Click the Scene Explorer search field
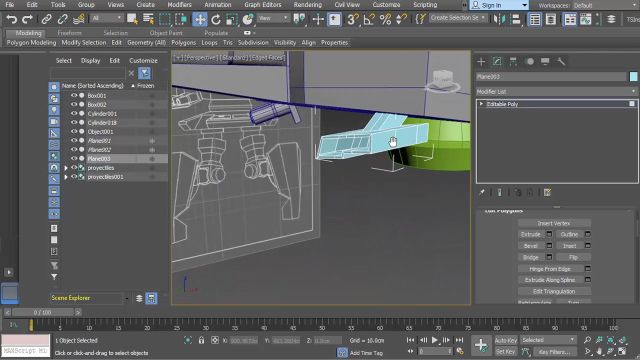Screen dimensions: 640x360 (88, 73)
